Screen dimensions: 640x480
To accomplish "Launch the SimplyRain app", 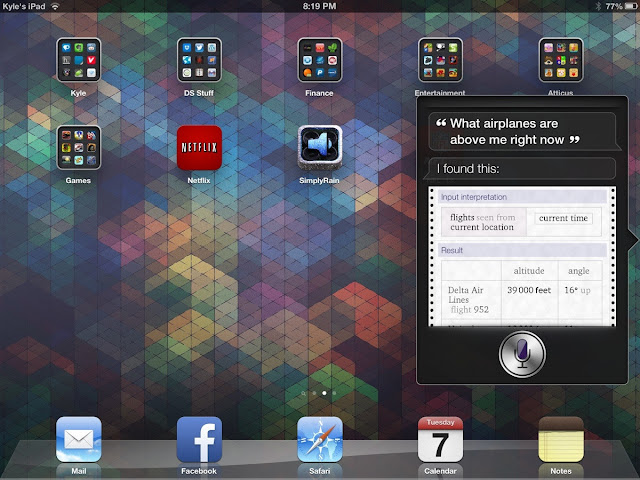I will click(320, 147).
